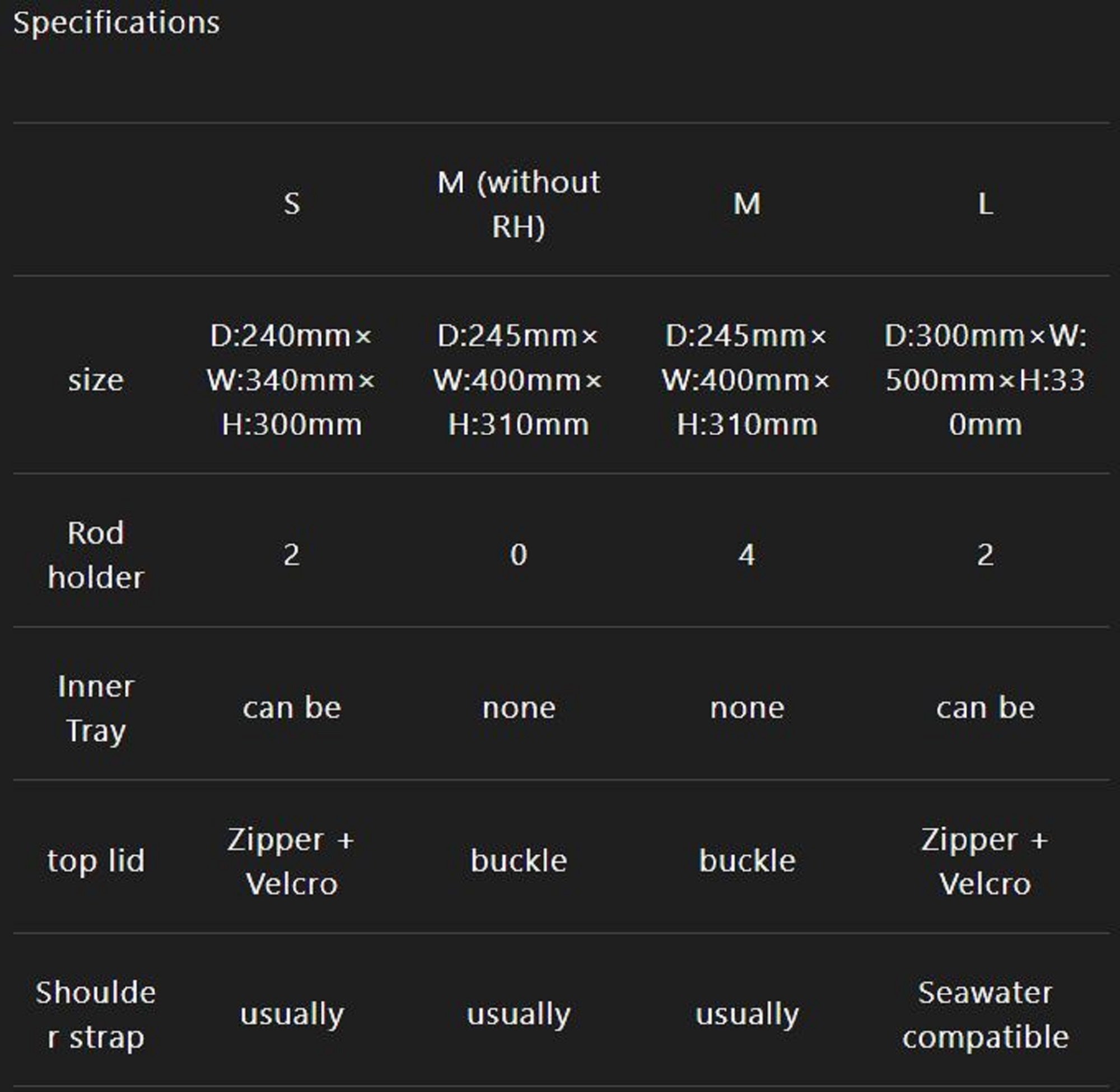
Task: Click the size row label
Action: [96, 380]
